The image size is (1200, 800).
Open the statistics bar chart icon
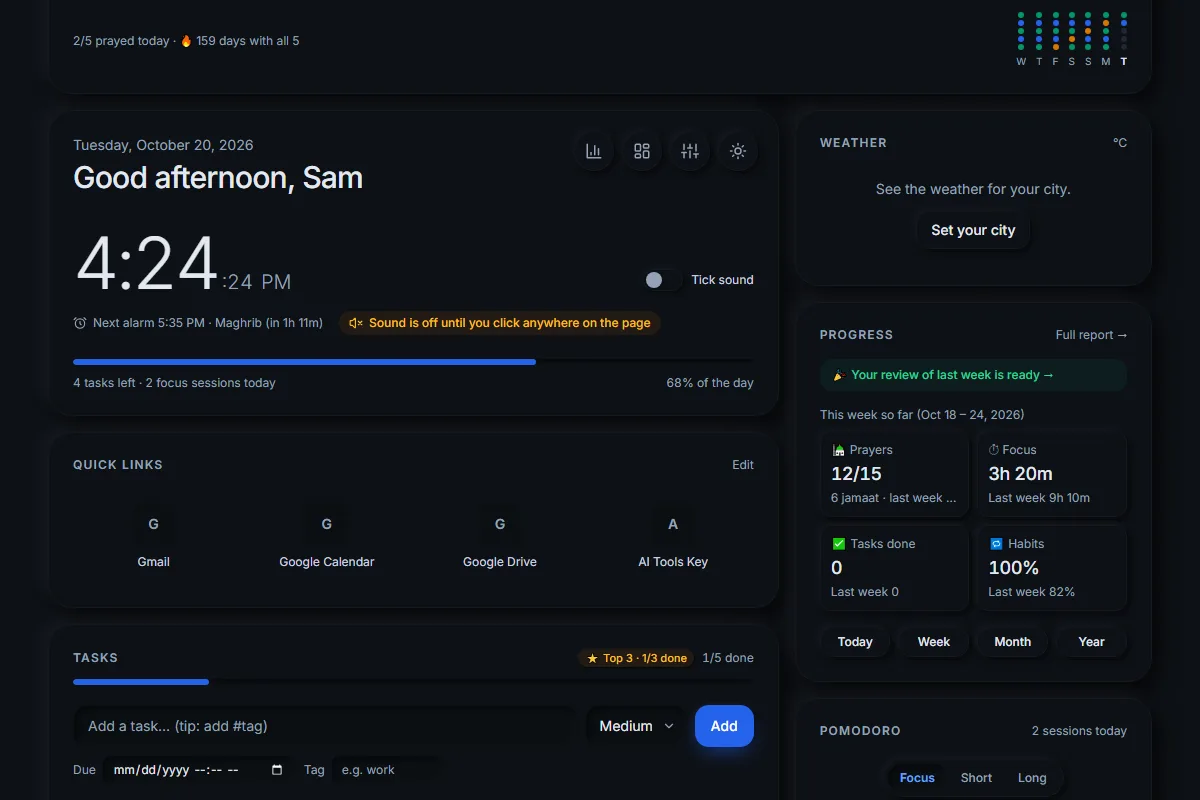(594, 151)
